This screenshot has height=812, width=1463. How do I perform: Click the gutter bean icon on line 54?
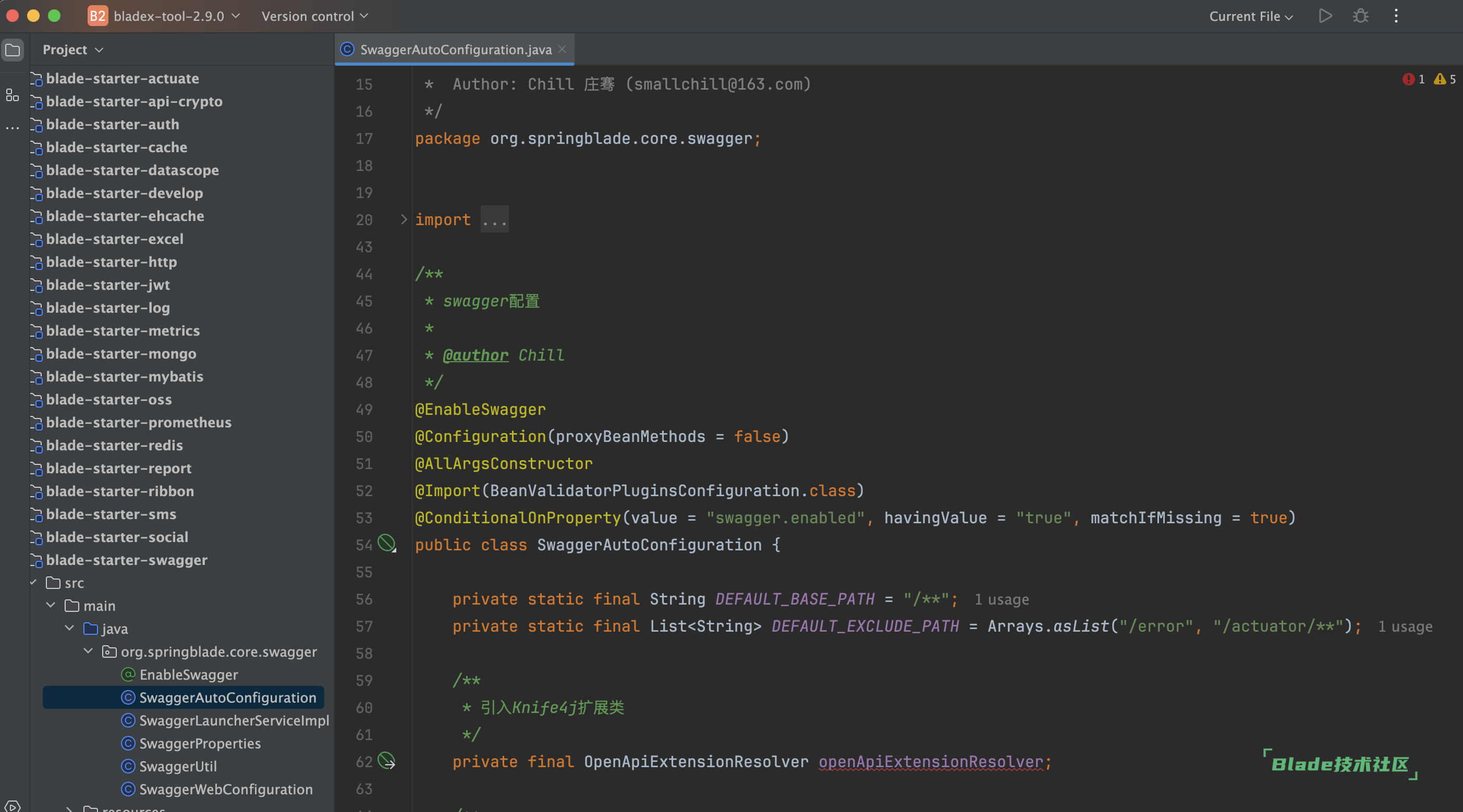point(387,544)
